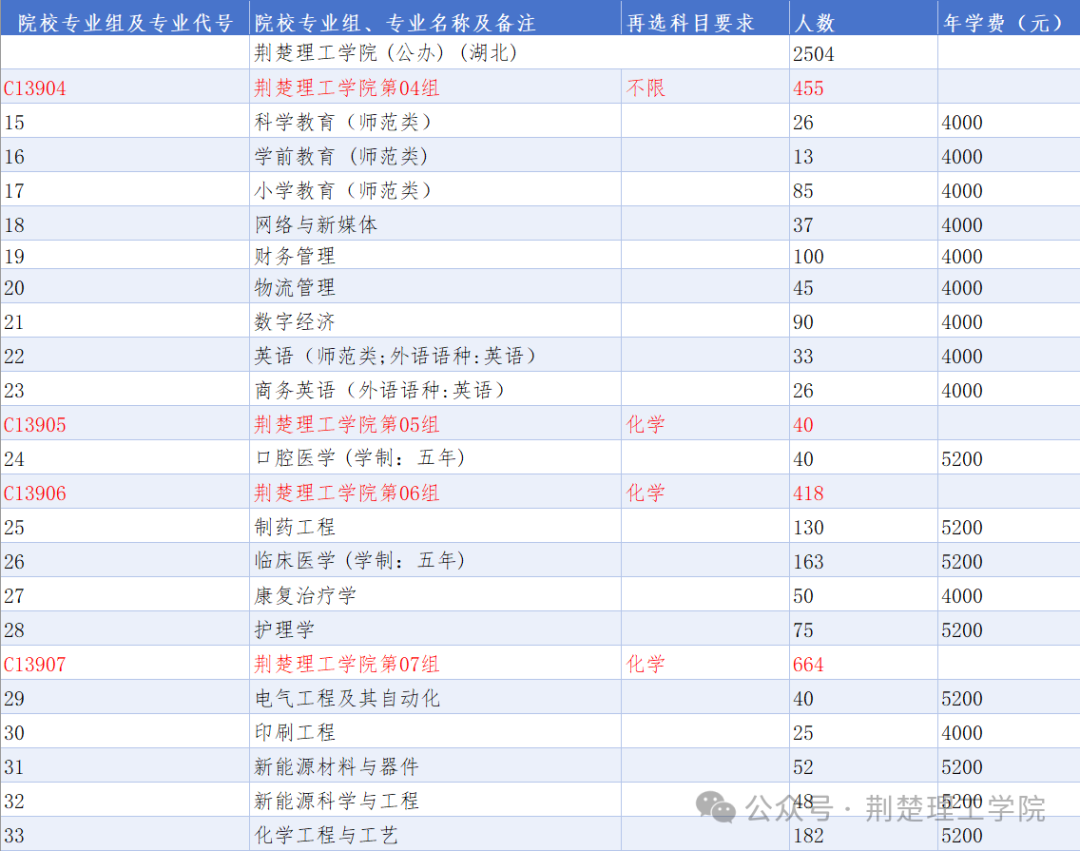Select group total 664
The image size is (1080, 851).
click(808, 664)
